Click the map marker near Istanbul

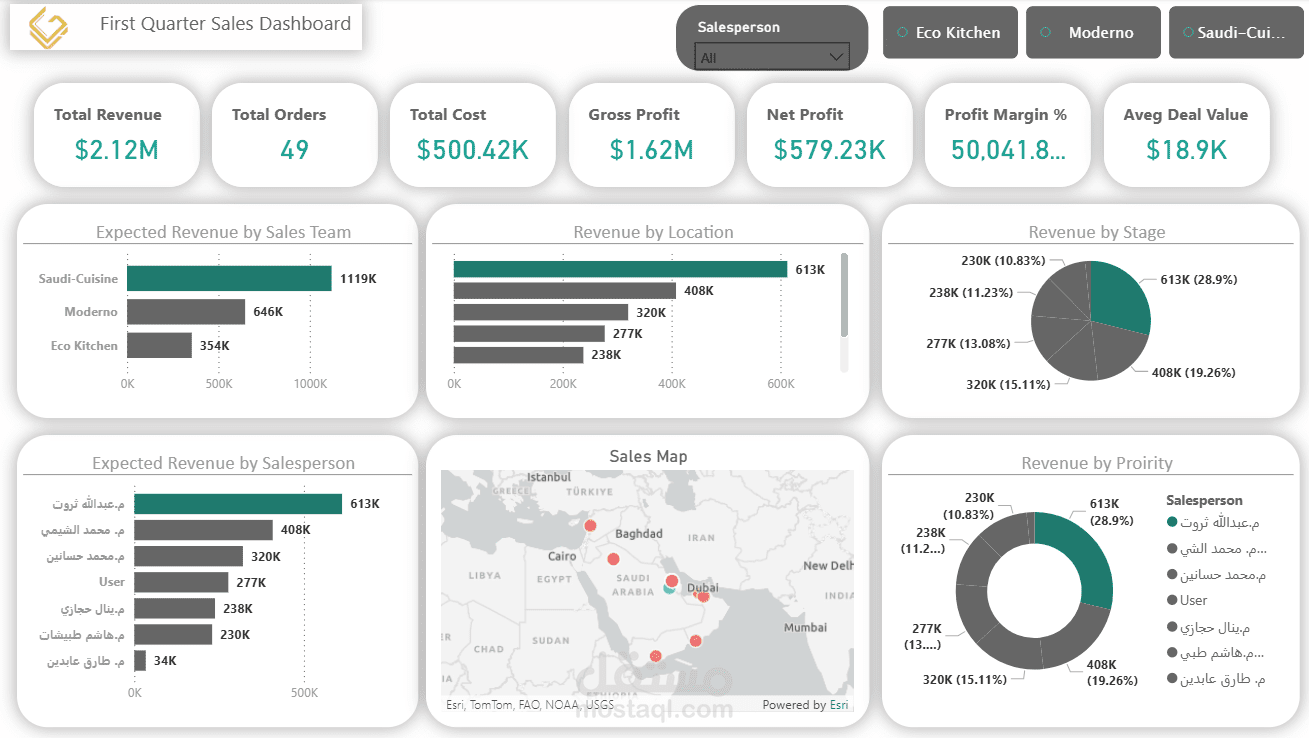tap(590, 525)
